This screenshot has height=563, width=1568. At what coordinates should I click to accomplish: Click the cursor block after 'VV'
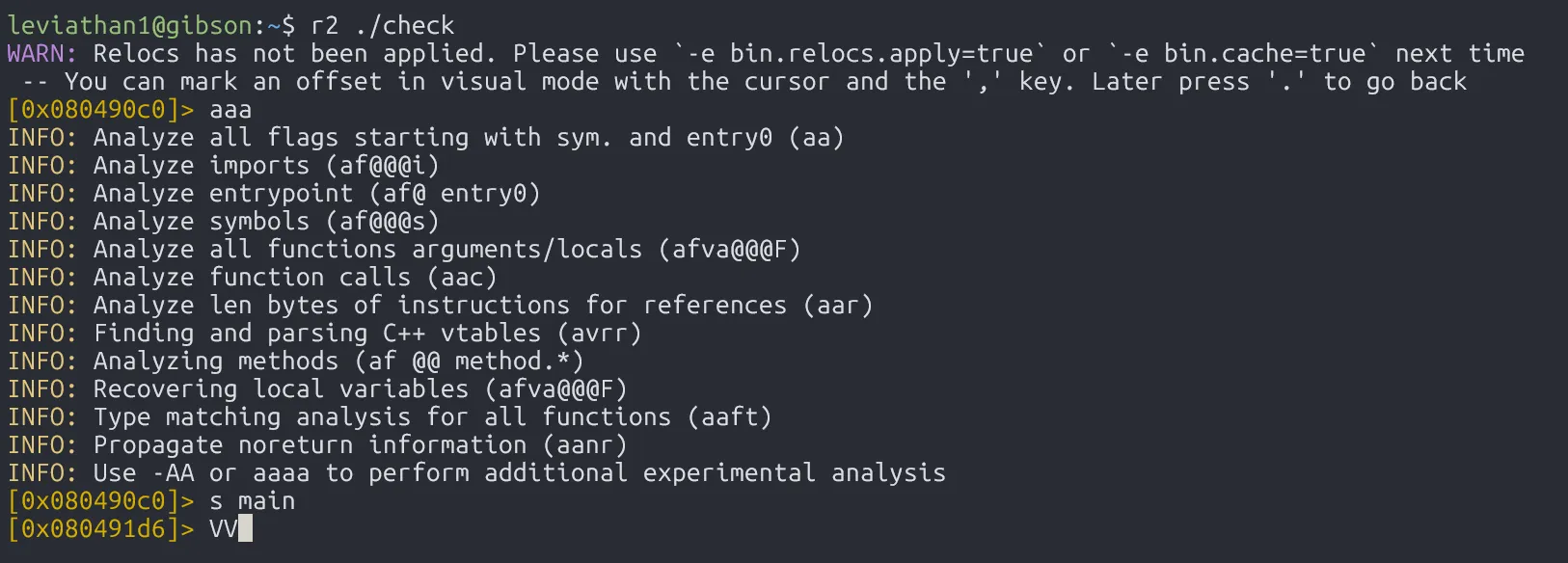coord(245,529)
